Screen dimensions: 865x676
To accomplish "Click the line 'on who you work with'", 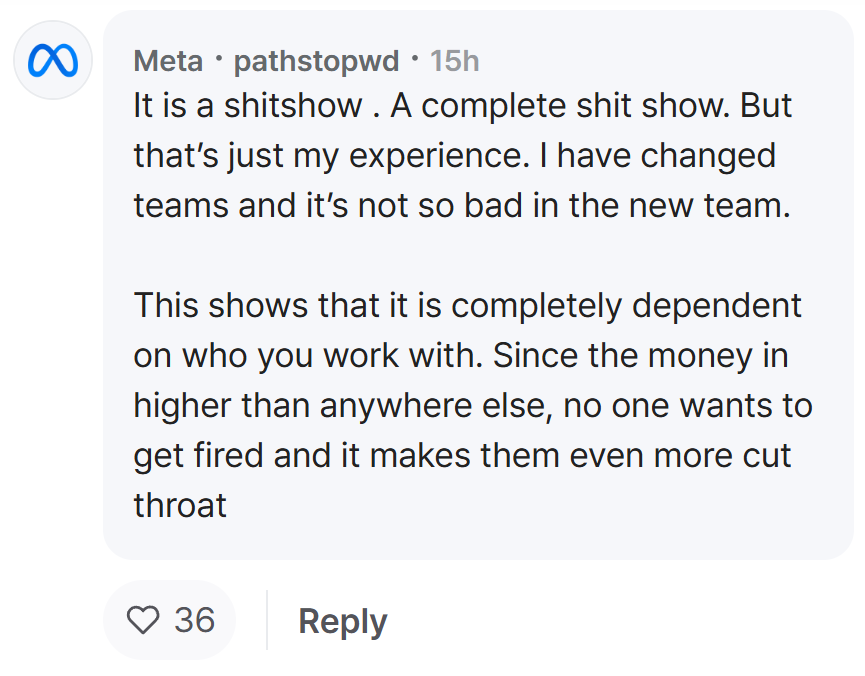I will (461, 356).
